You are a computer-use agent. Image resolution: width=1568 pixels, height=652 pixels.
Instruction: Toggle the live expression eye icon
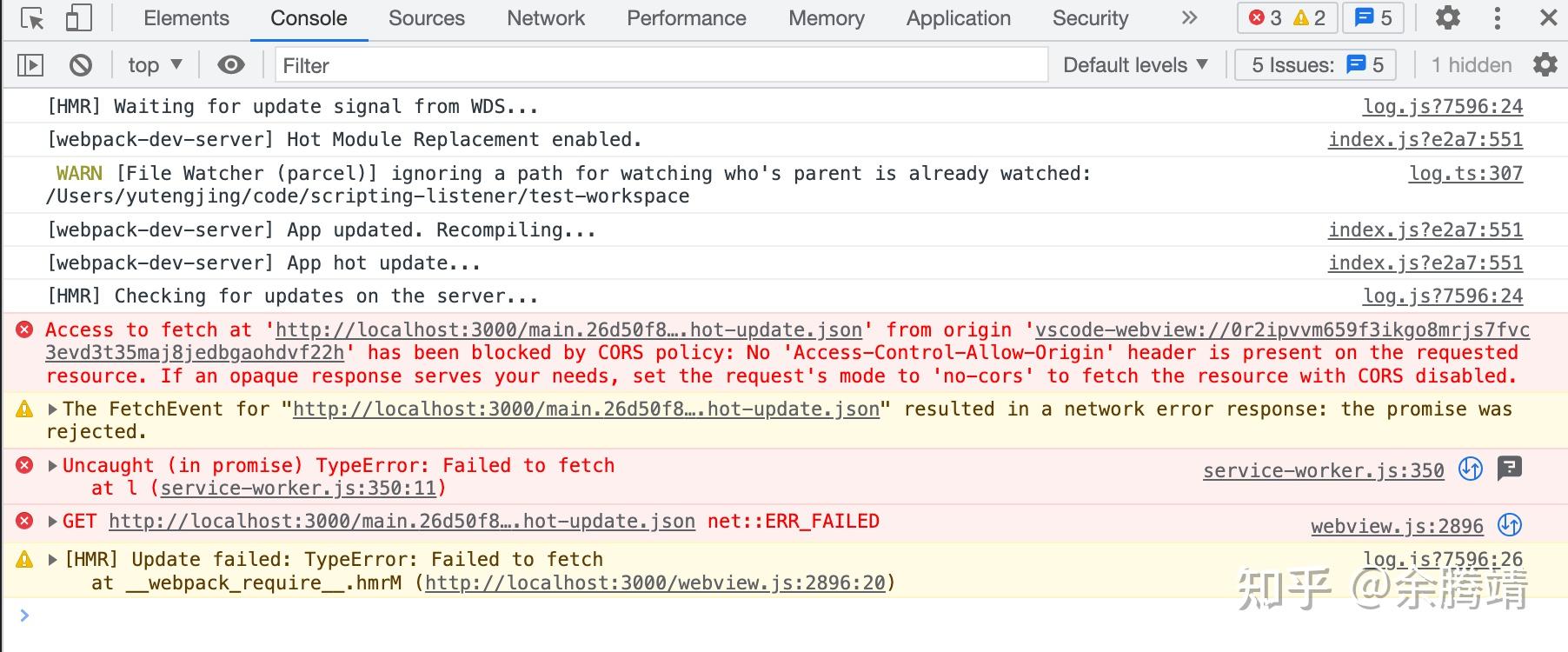click(230, 65)
